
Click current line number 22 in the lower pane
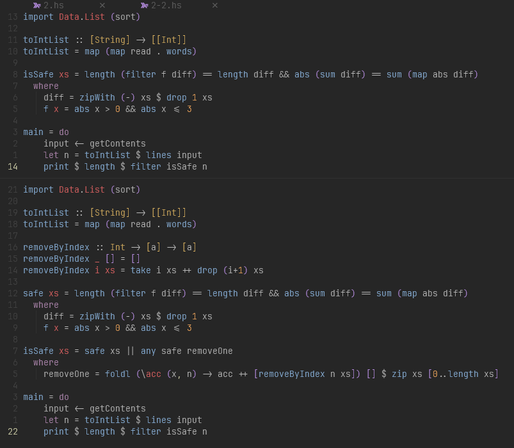pos(13,432)
